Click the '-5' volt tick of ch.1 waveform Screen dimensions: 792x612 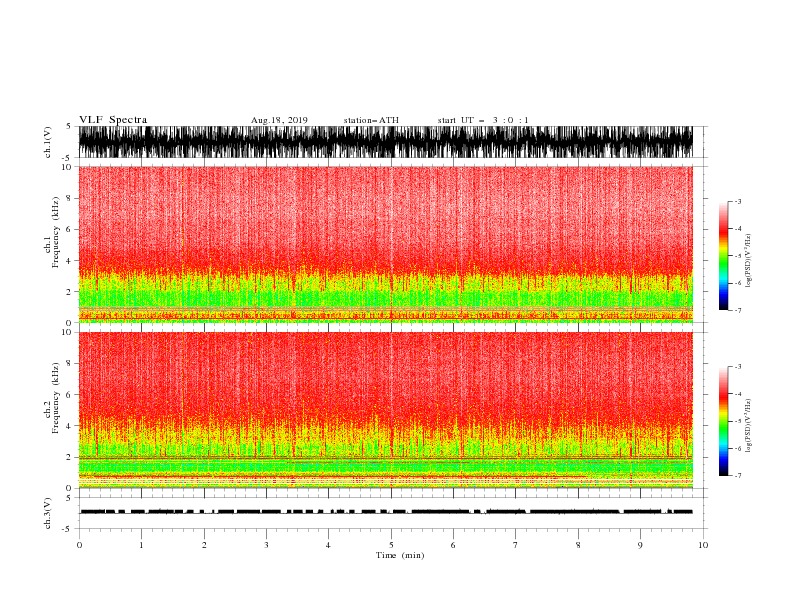pos(68,158)
